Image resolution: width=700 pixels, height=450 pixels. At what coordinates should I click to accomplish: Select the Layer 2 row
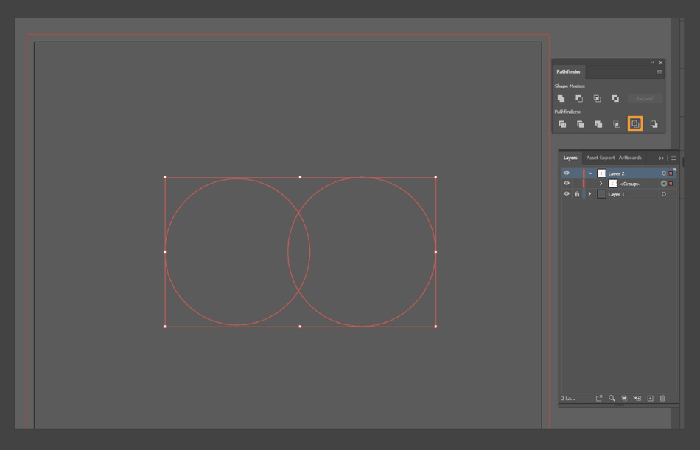pos(619,173)
